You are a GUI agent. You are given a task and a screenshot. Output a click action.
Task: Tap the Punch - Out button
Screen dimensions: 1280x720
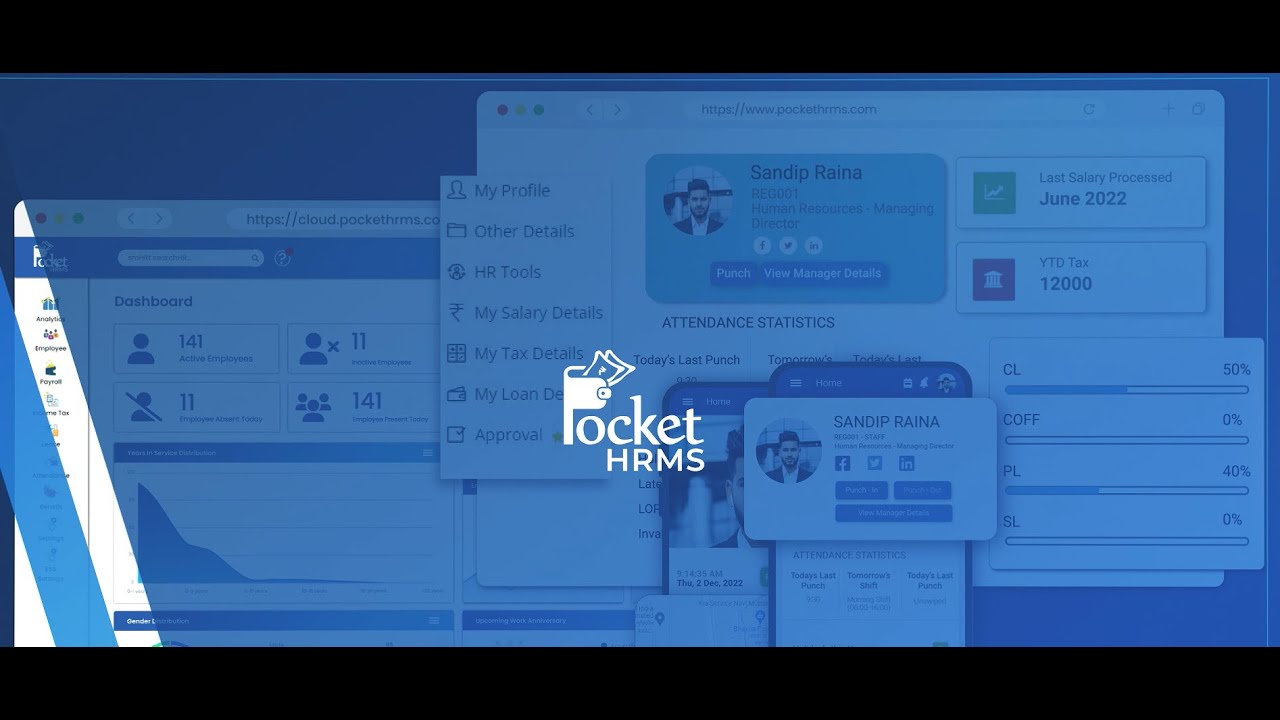pyautogui.click(x=922, y=490)
